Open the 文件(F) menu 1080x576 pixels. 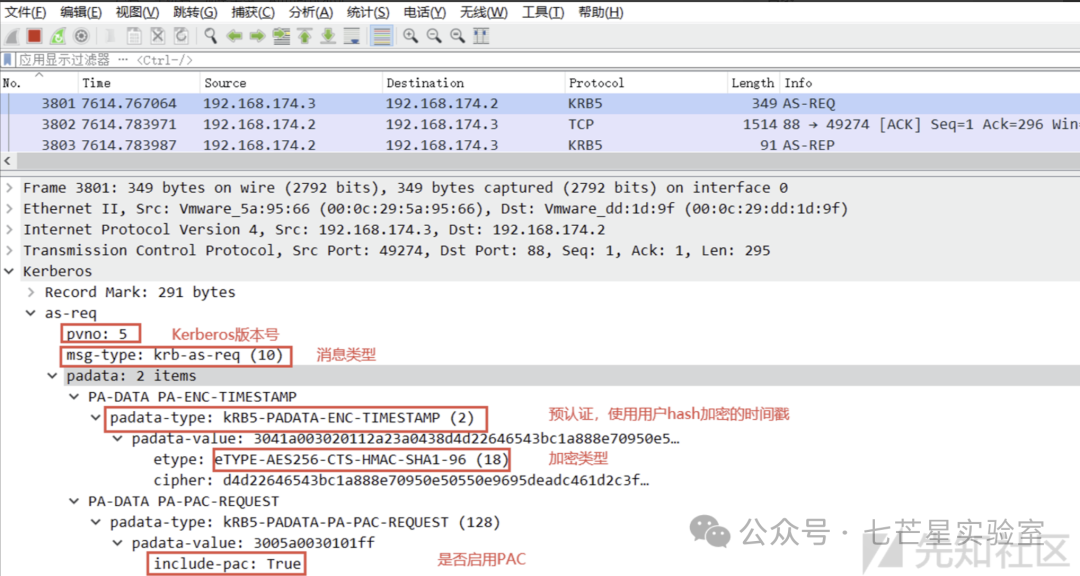[x=25, y=12]
